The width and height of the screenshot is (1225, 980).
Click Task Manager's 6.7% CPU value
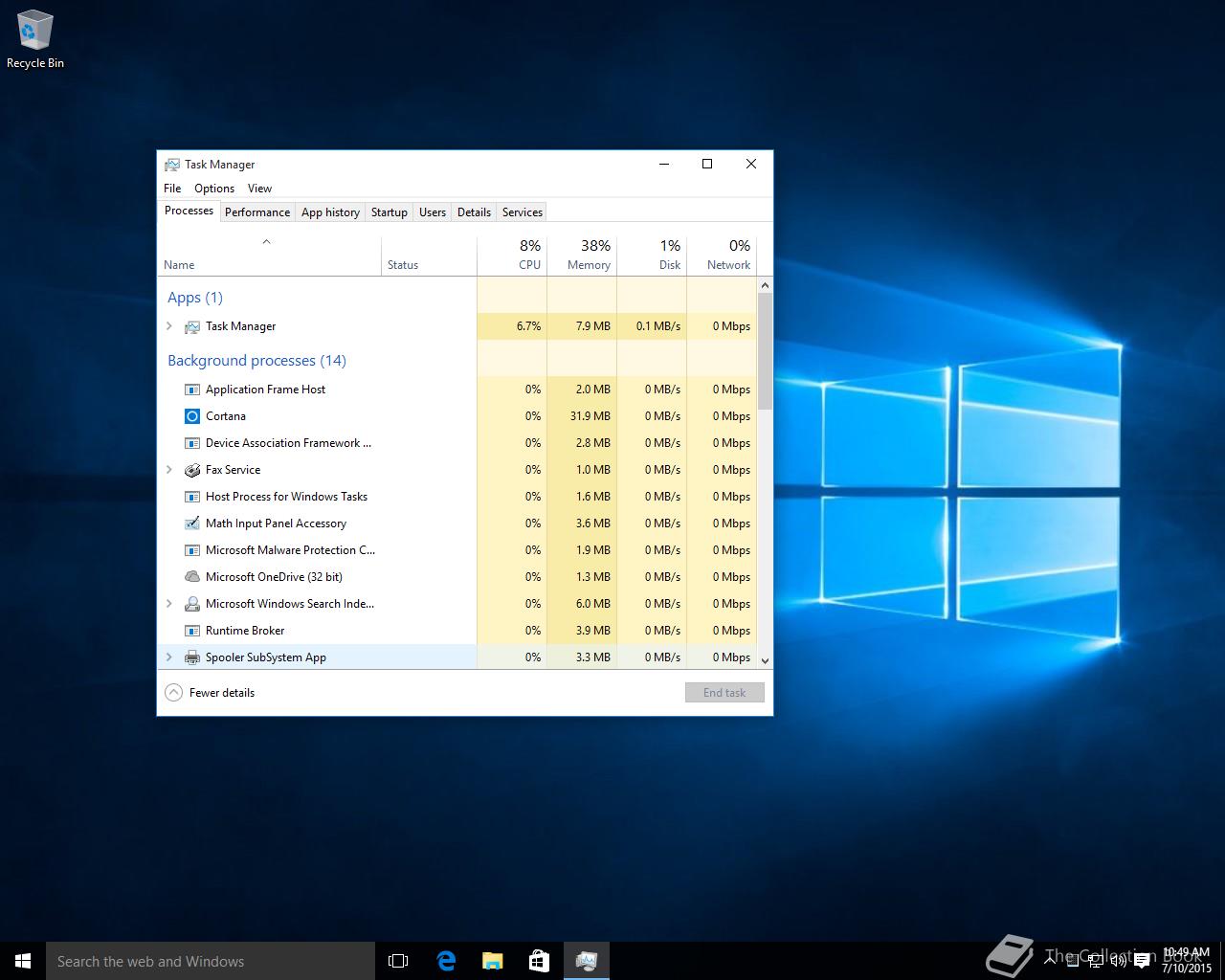[528, 326]
